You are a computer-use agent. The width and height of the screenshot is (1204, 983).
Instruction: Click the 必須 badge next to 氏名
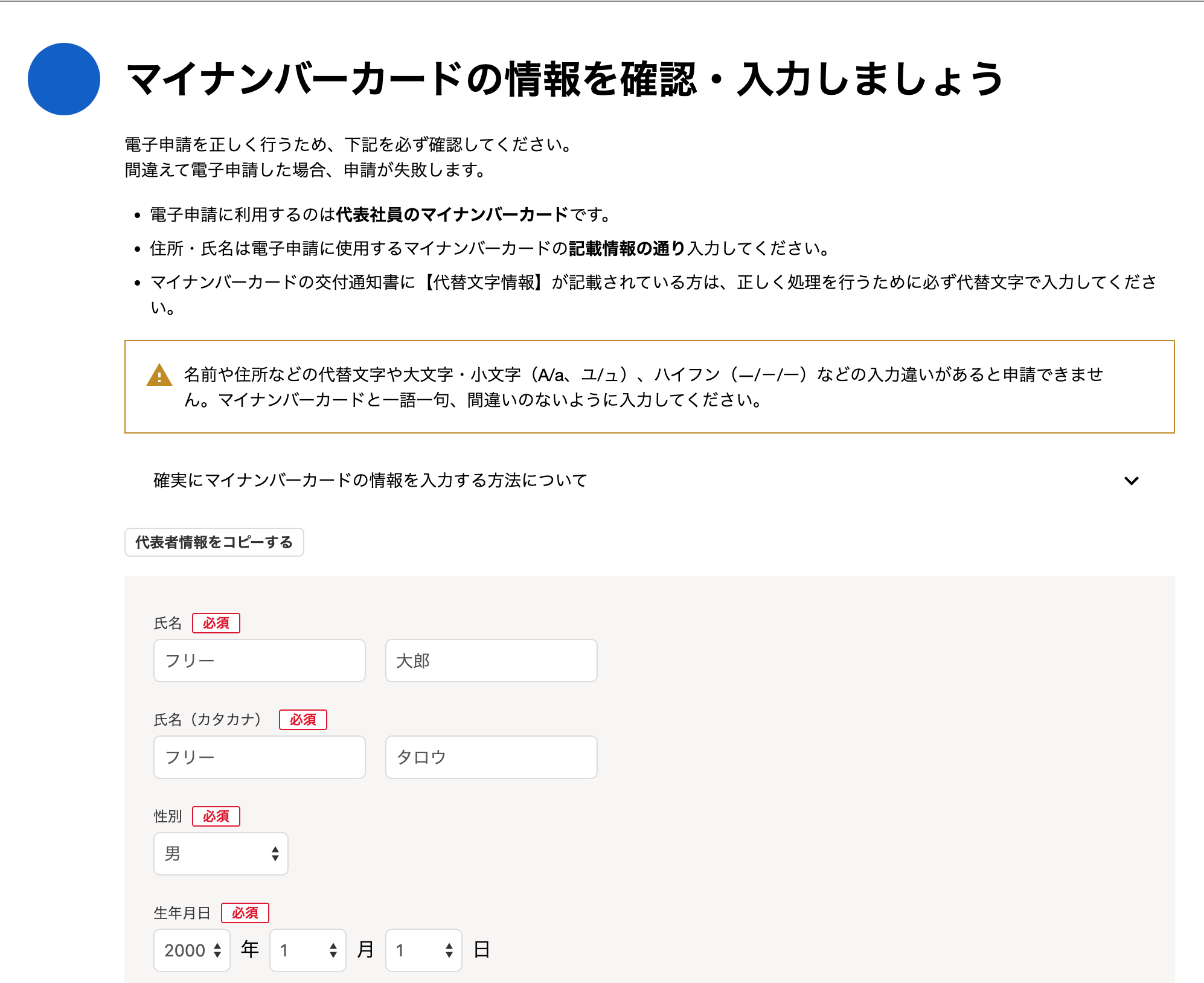(x=216, y=623)
